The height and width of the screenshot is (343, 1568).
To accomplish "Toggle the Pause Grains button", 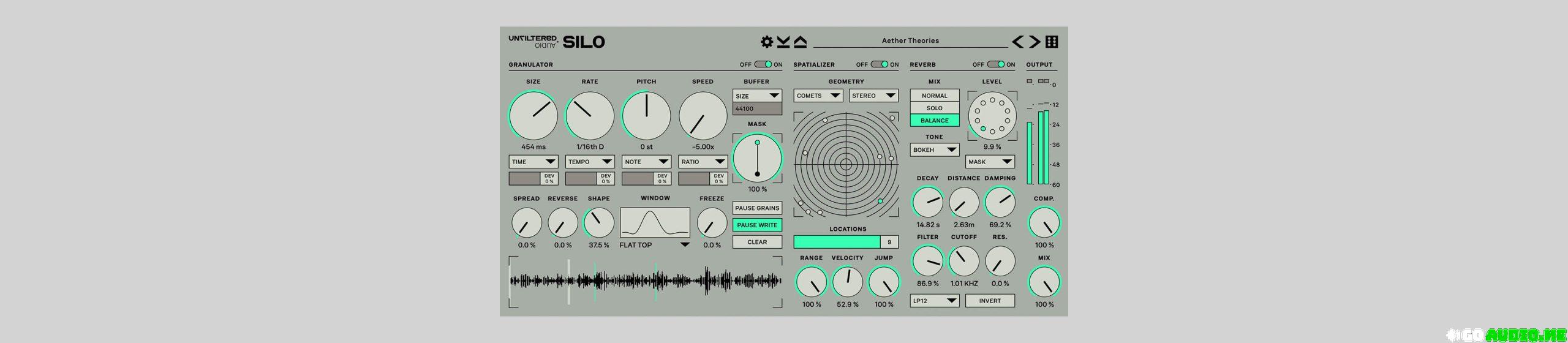I will pyautogui.click(x=757, y=208).
